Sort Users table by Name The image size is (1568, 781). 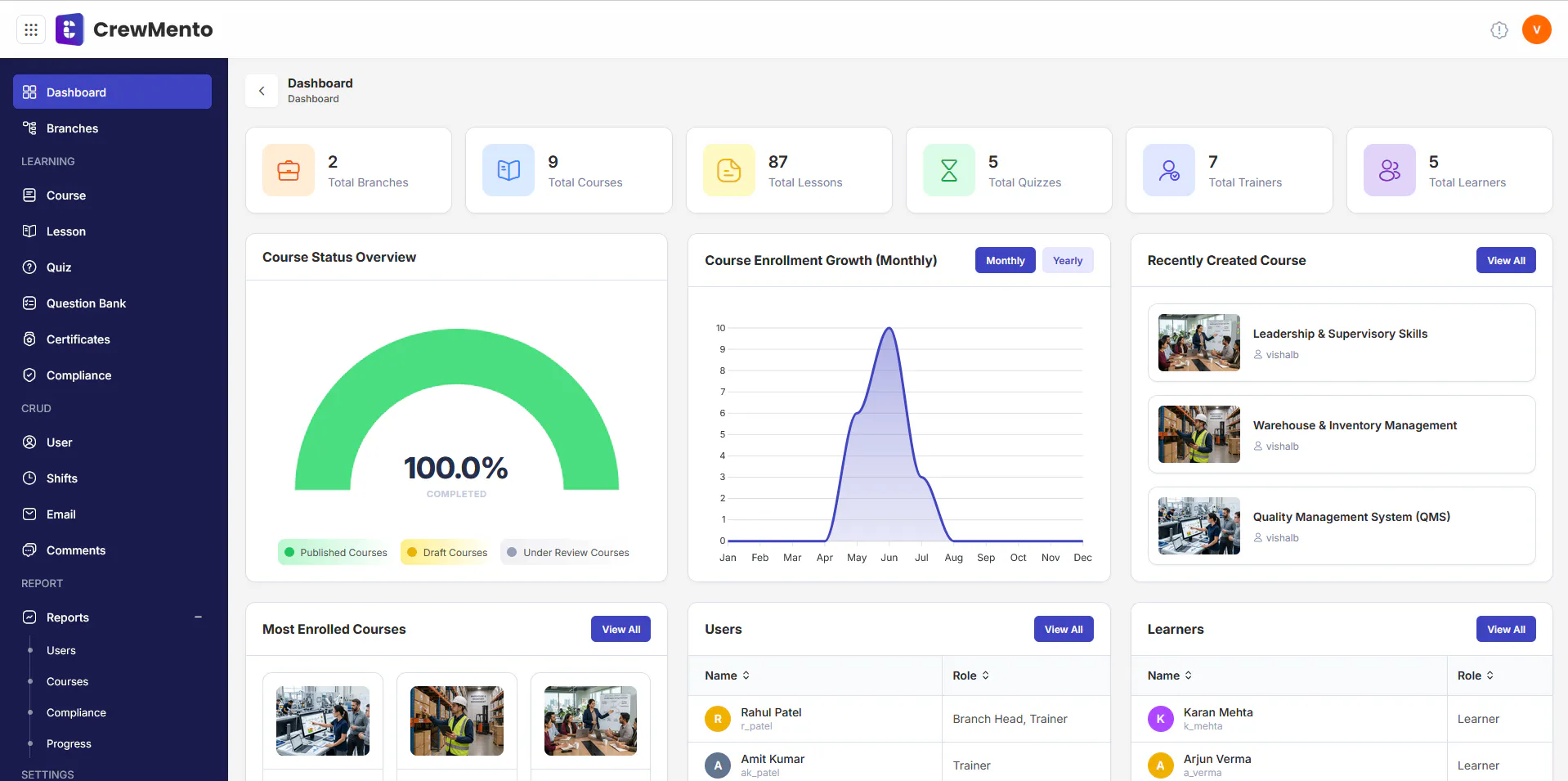[728, 676]
